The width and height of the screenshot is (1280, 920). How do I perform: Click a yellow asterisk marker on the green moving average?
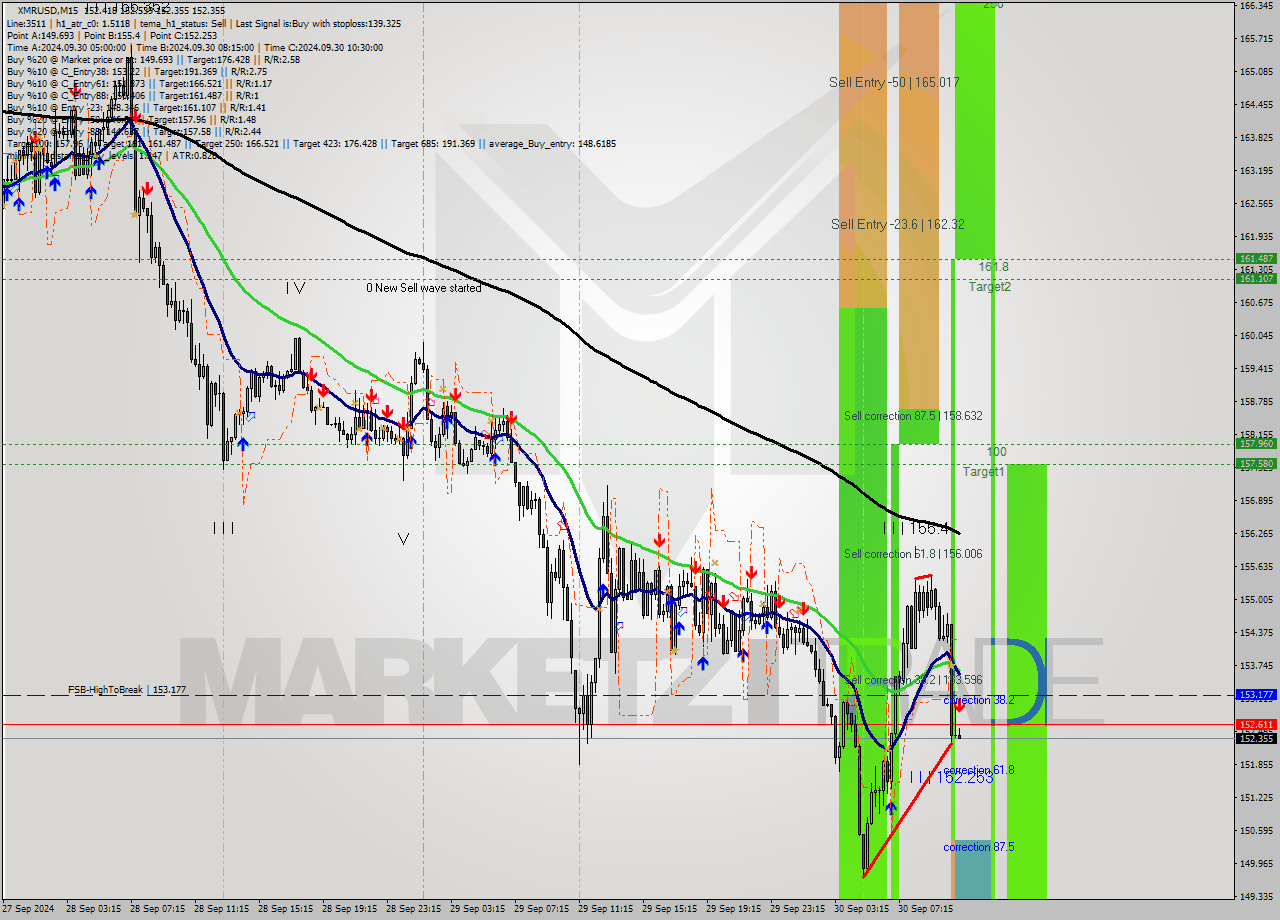[x=442, y=388]
